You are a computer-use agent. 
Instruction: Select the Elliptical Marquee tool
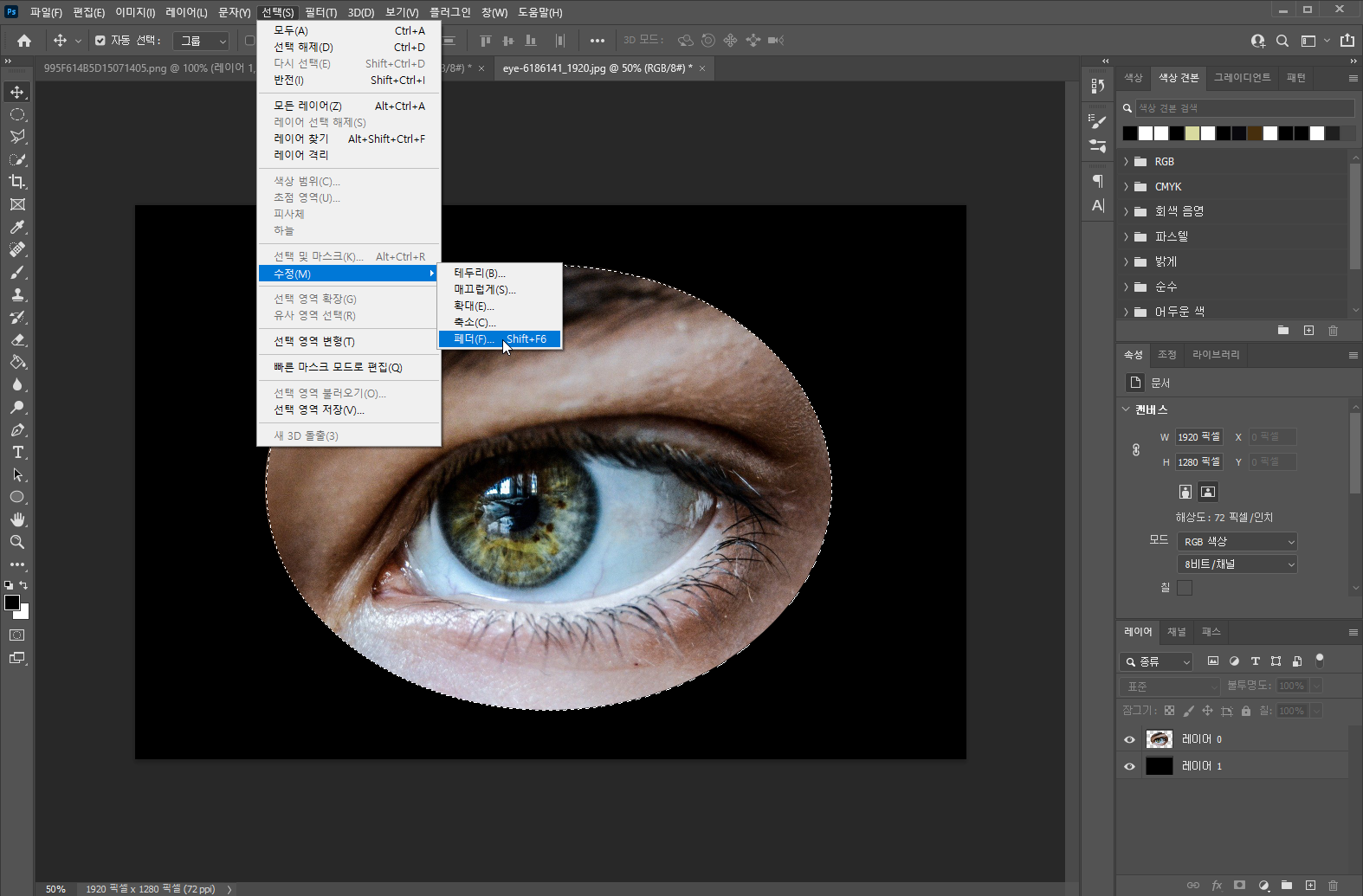[17, 114]
